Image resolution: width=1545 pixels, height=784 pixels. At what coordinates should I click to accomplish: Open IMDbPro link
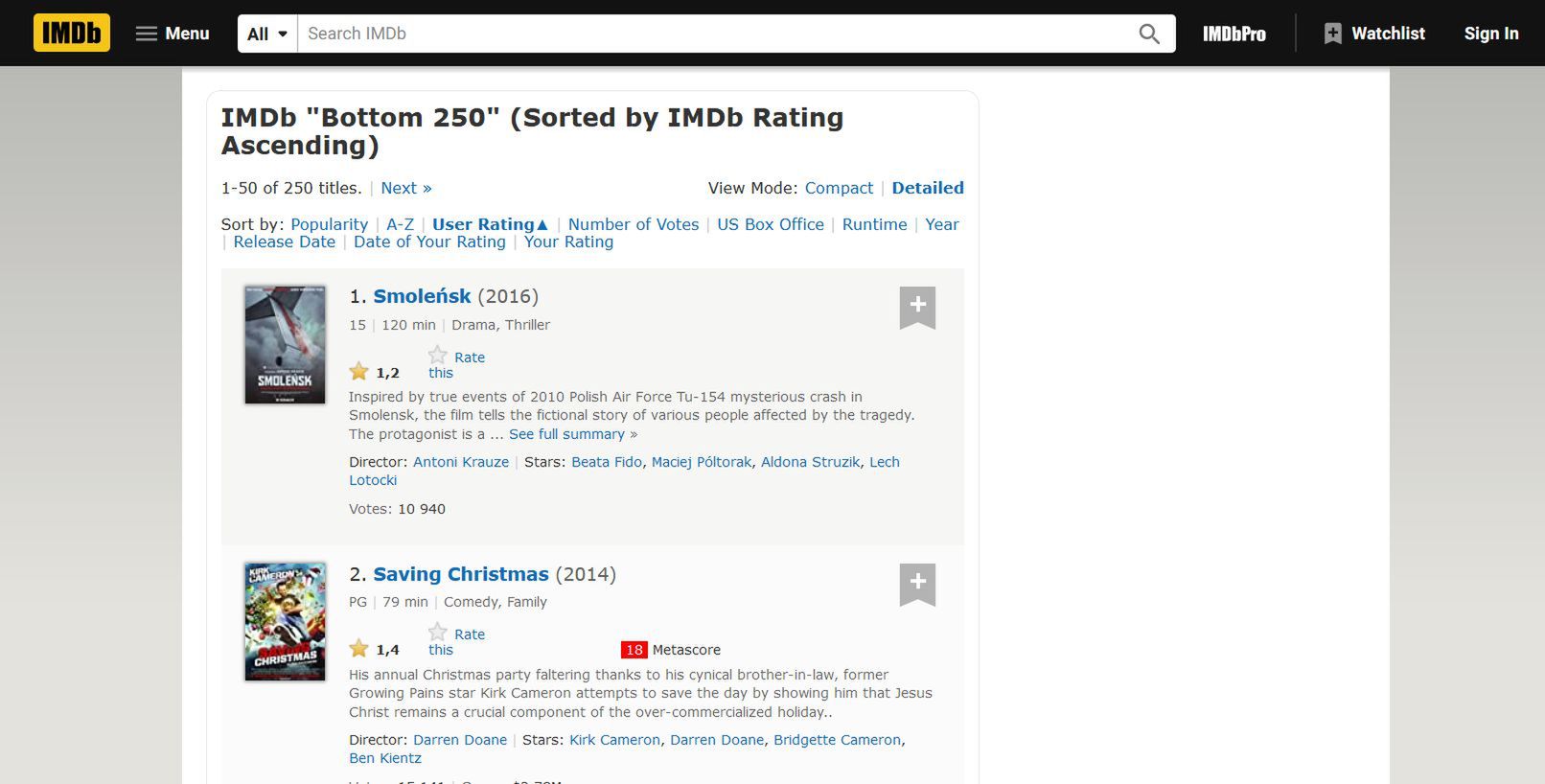[1234, 34]
